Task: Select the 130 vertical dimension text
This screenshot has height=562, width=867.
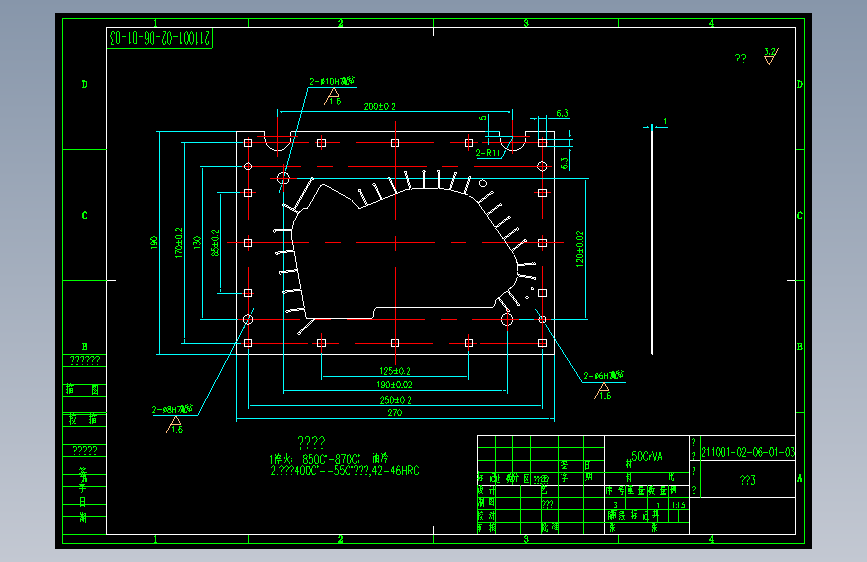Action: click(197, 242)
